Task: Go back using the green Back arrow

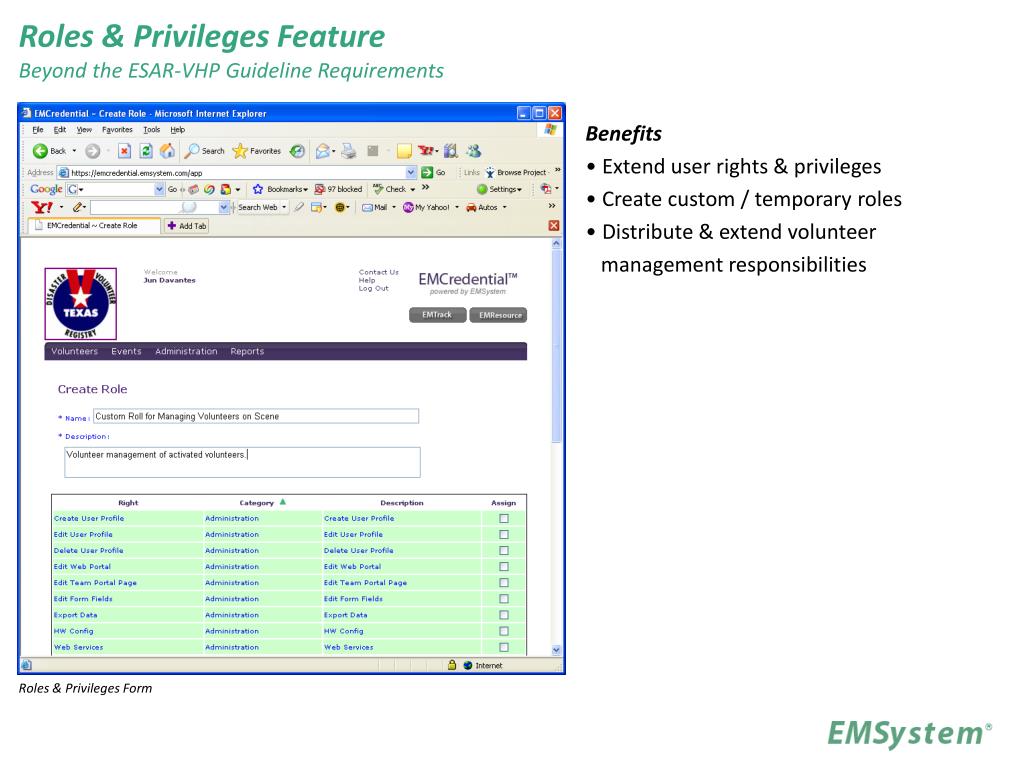Action: click(x=40, y=151)
